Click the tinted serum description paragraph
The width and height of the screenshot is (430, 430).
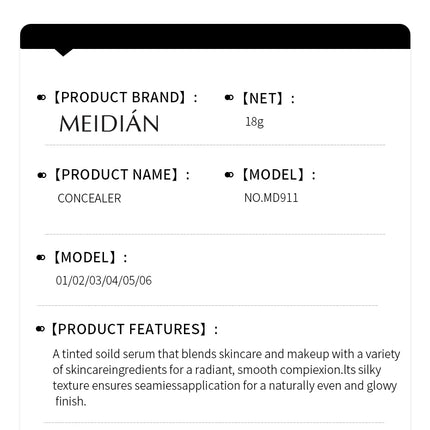click(226, 377)
